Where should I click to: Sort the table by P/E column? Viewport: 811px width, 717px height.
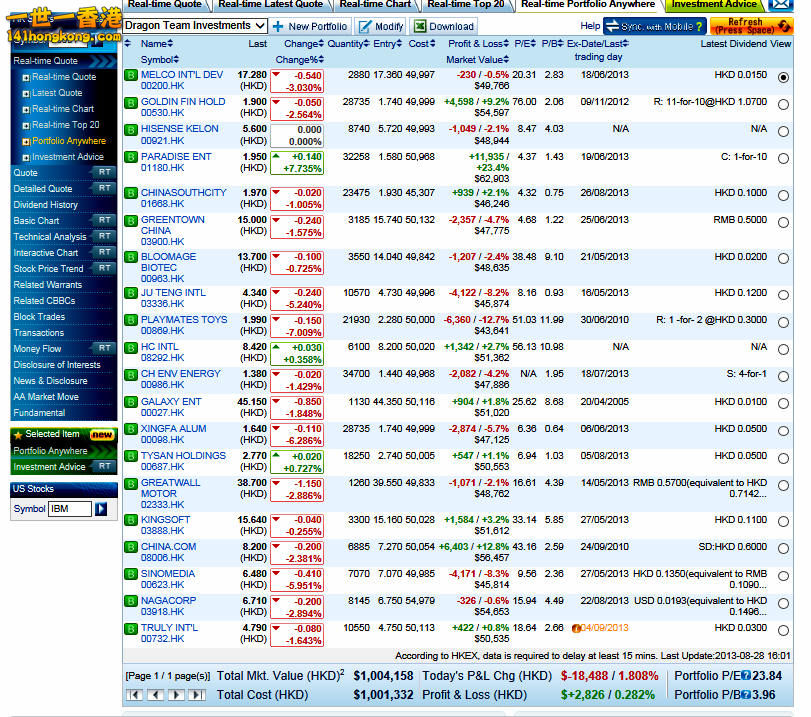(x=524, y=44)
